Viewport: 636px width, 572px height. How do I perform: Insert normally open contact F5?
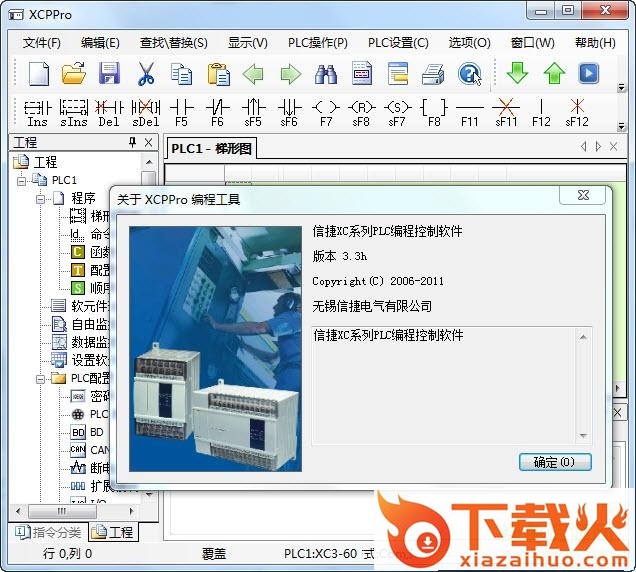click(x=181, y=113)
